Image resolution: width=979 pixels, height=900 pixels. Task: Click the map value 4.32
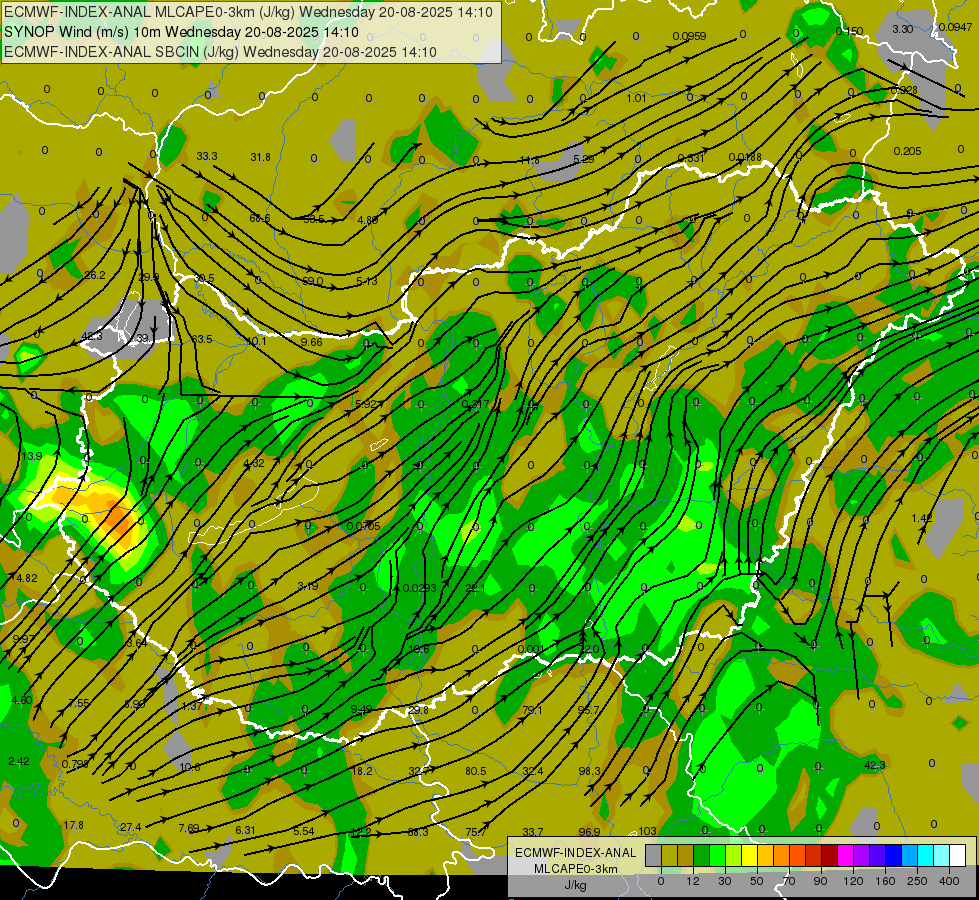[254, 463]
